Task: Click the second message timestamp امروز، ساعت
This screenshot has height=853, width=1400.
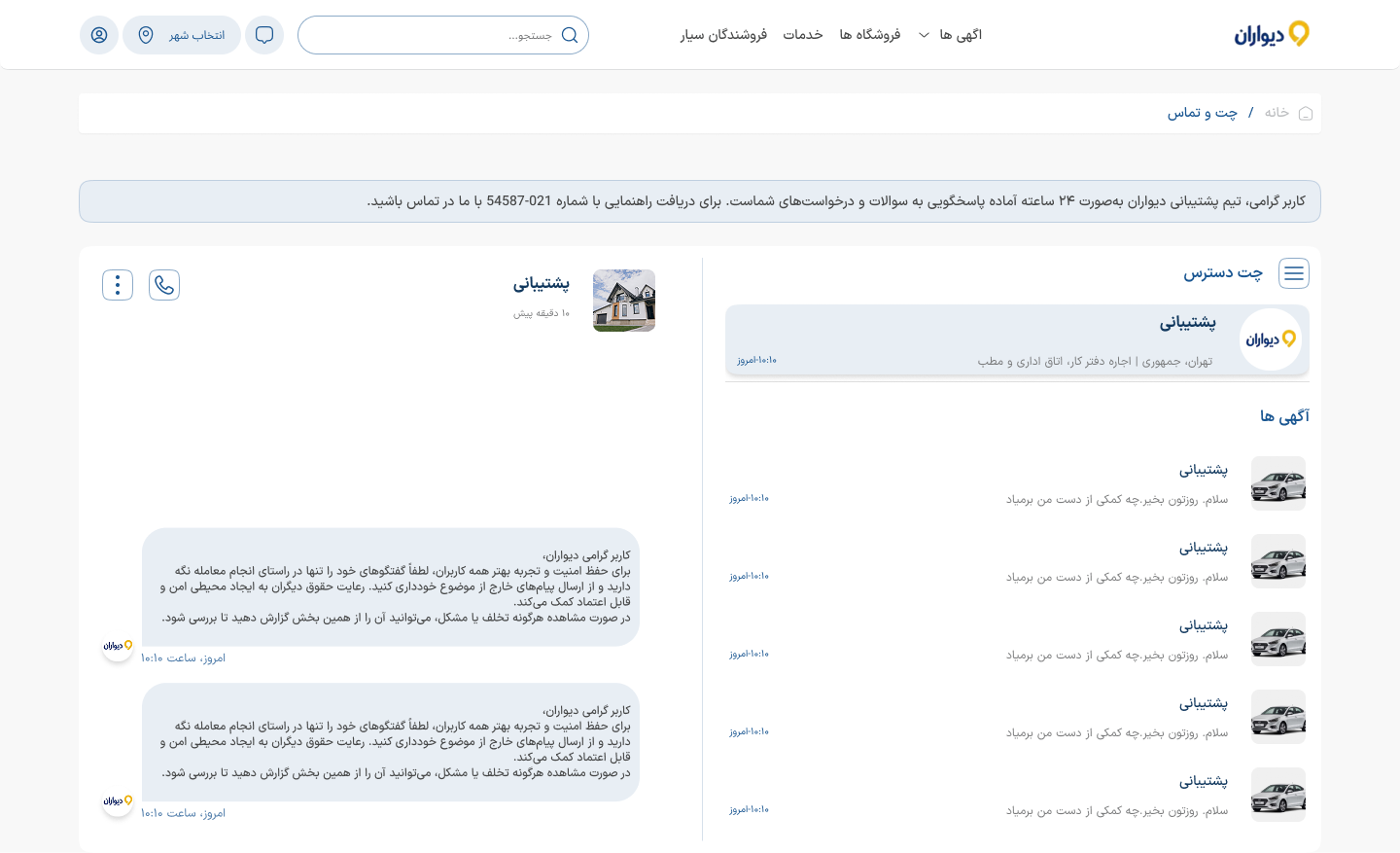Action: click(183, 813)
